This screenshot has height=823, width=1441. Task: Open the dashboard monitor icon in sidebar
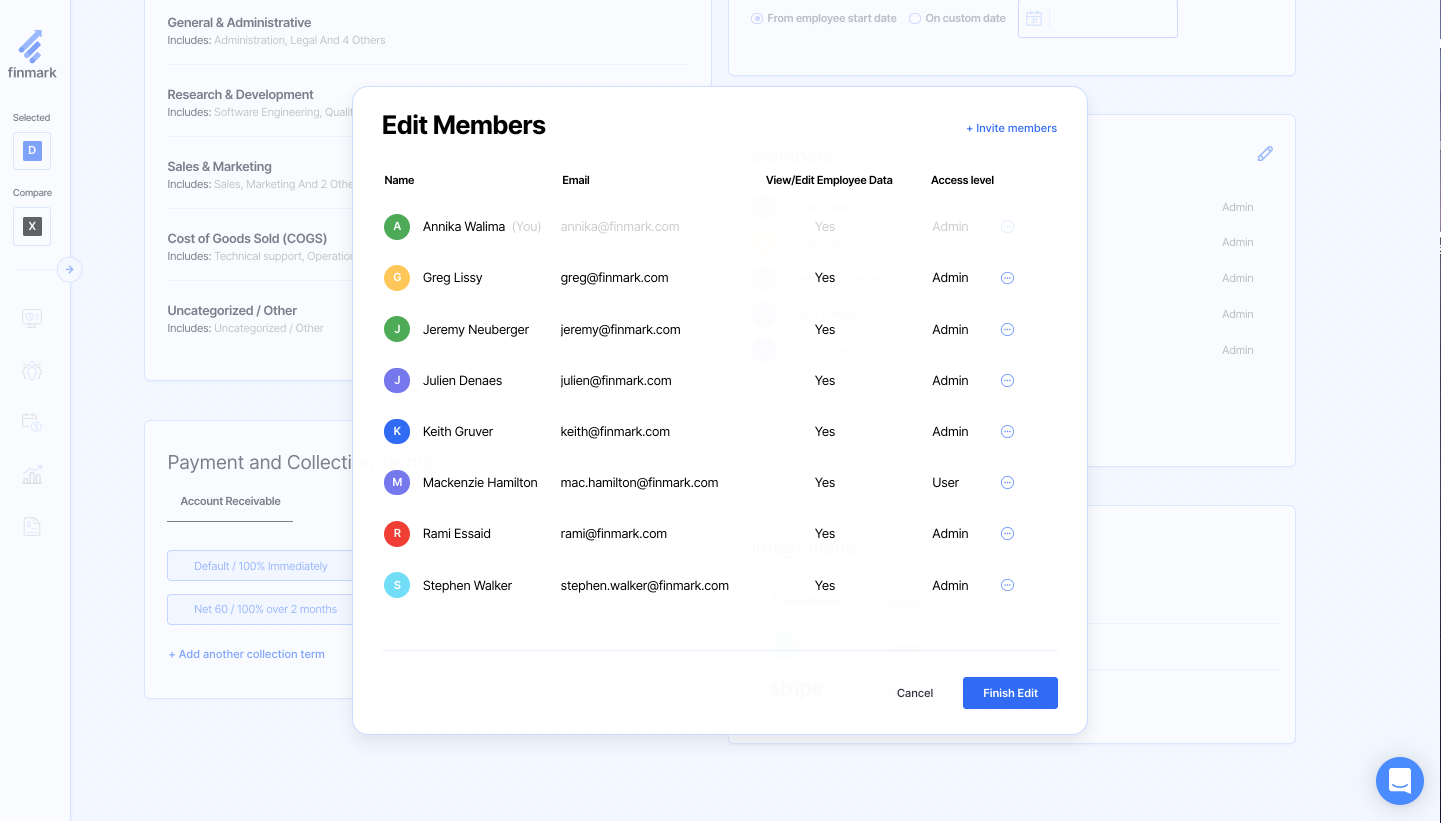32,318
